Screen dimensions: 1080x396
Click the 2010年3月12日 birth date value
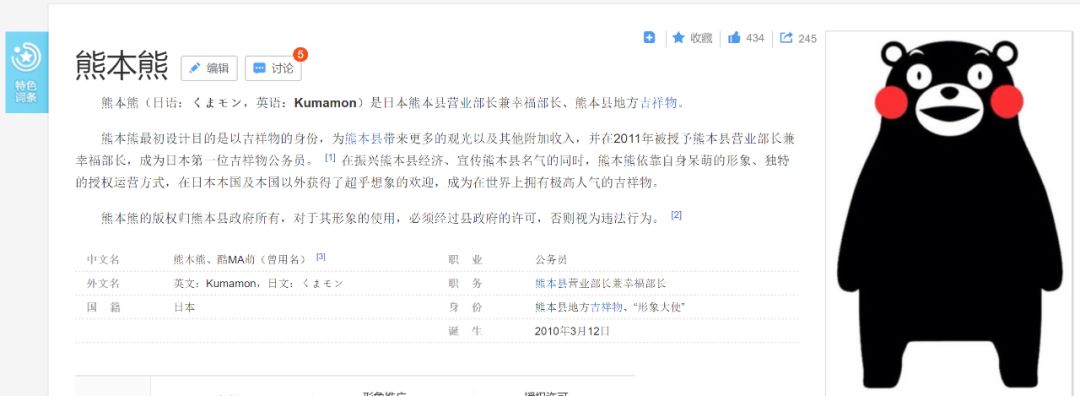572,331
